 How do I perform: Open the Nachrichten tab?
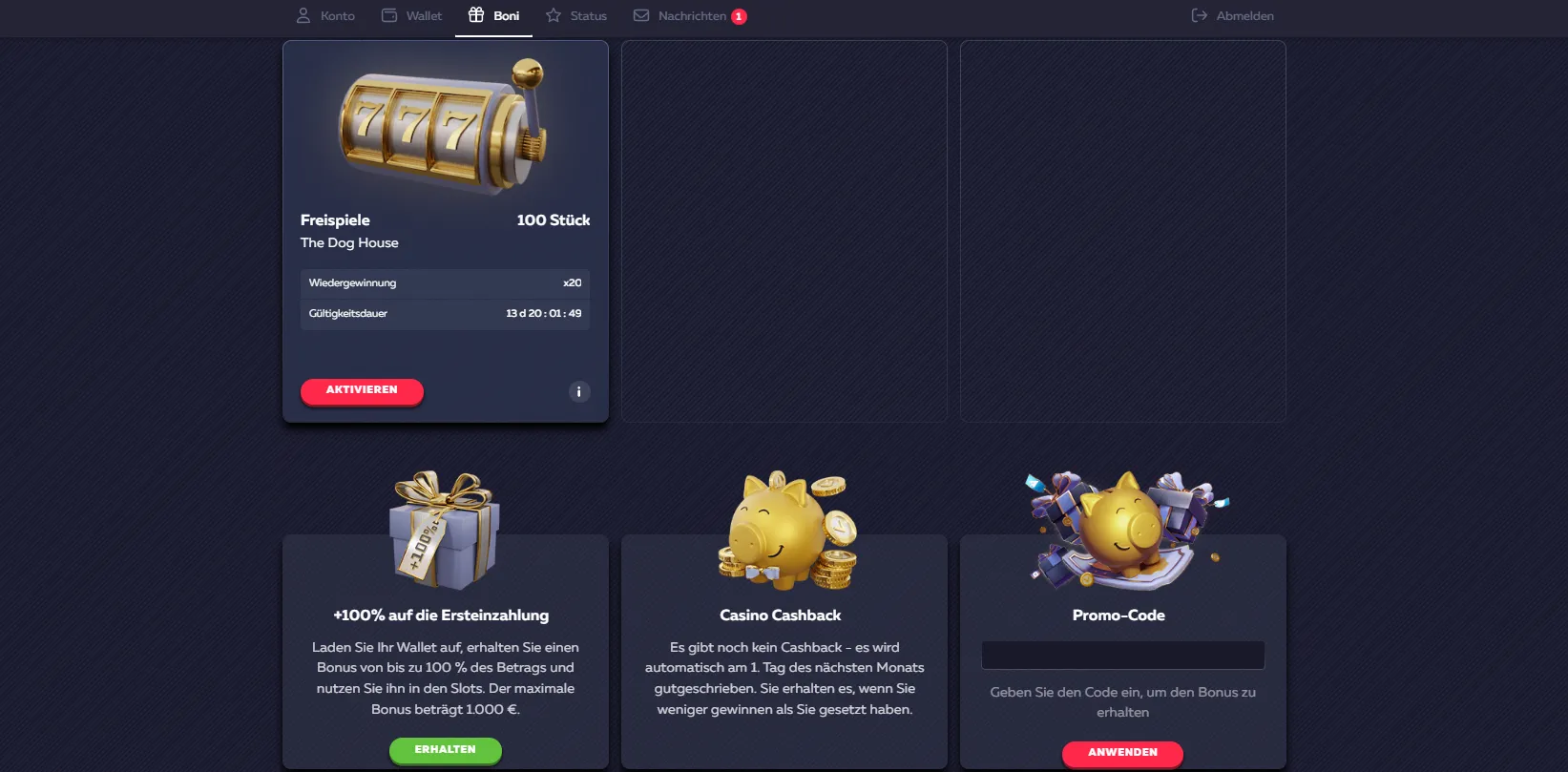pos(690,15)
